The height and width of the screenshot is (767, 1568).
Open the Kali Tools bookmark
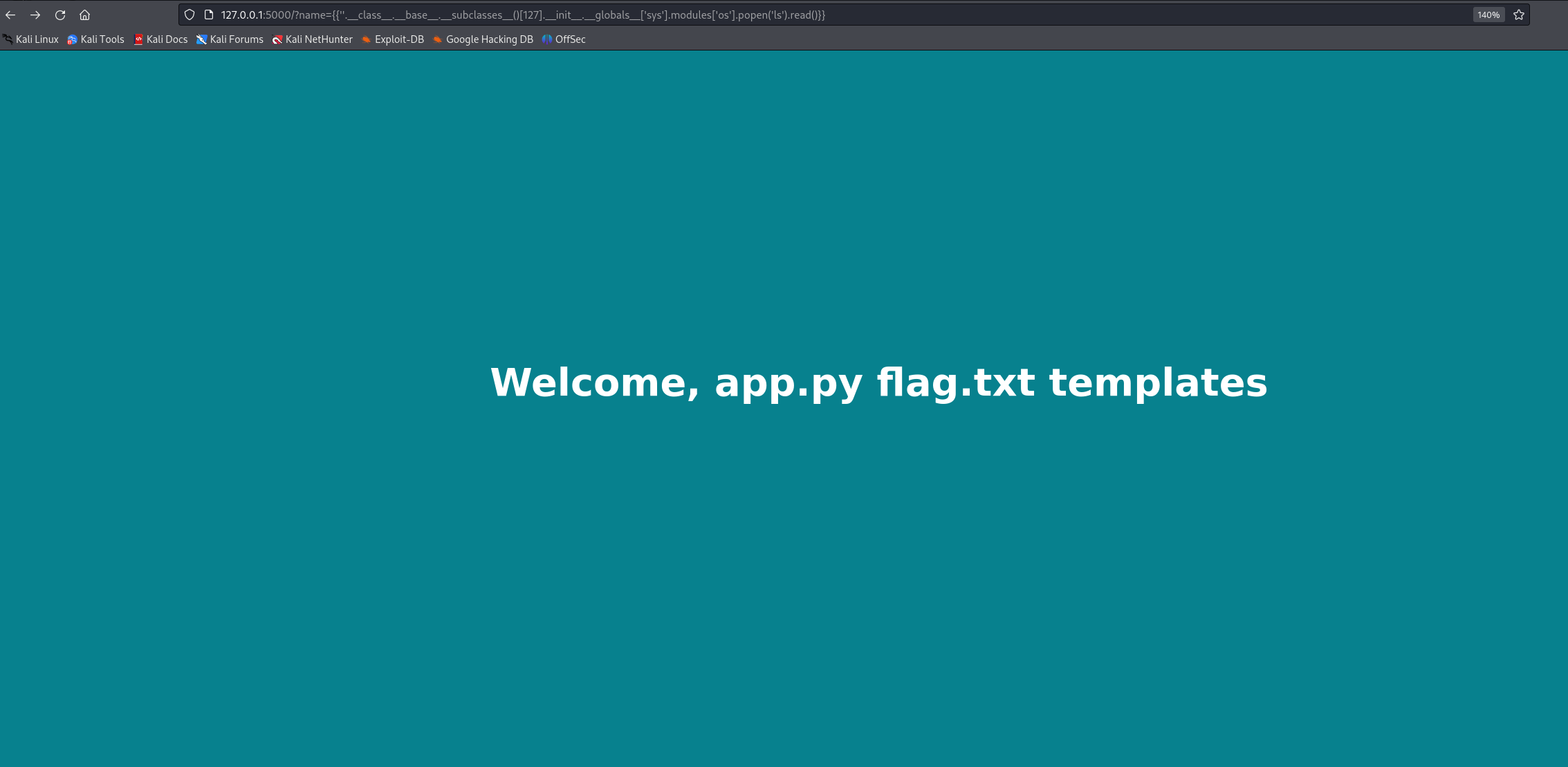point(95,39)
